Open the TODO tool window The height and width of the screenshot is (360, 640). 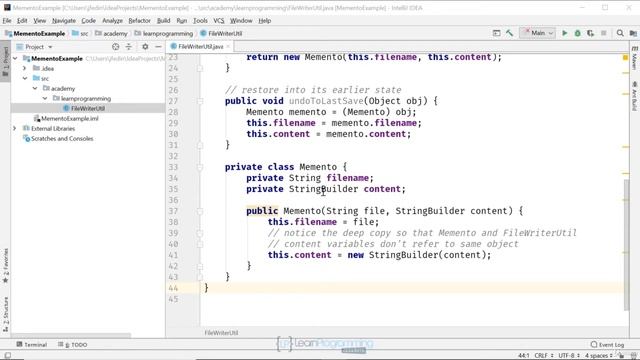coord(73,344)
